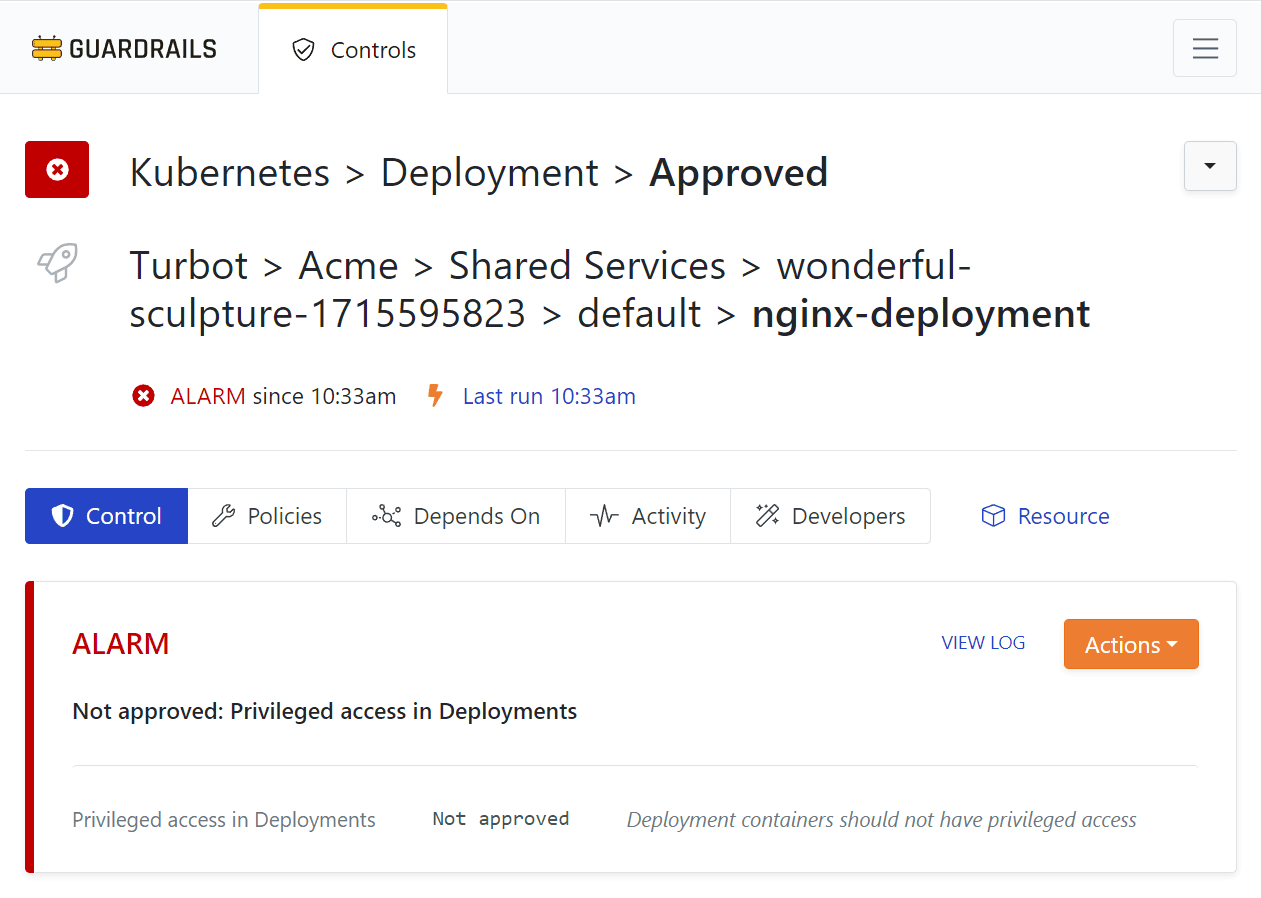Switch to the Depends On tab

point(455,515)
